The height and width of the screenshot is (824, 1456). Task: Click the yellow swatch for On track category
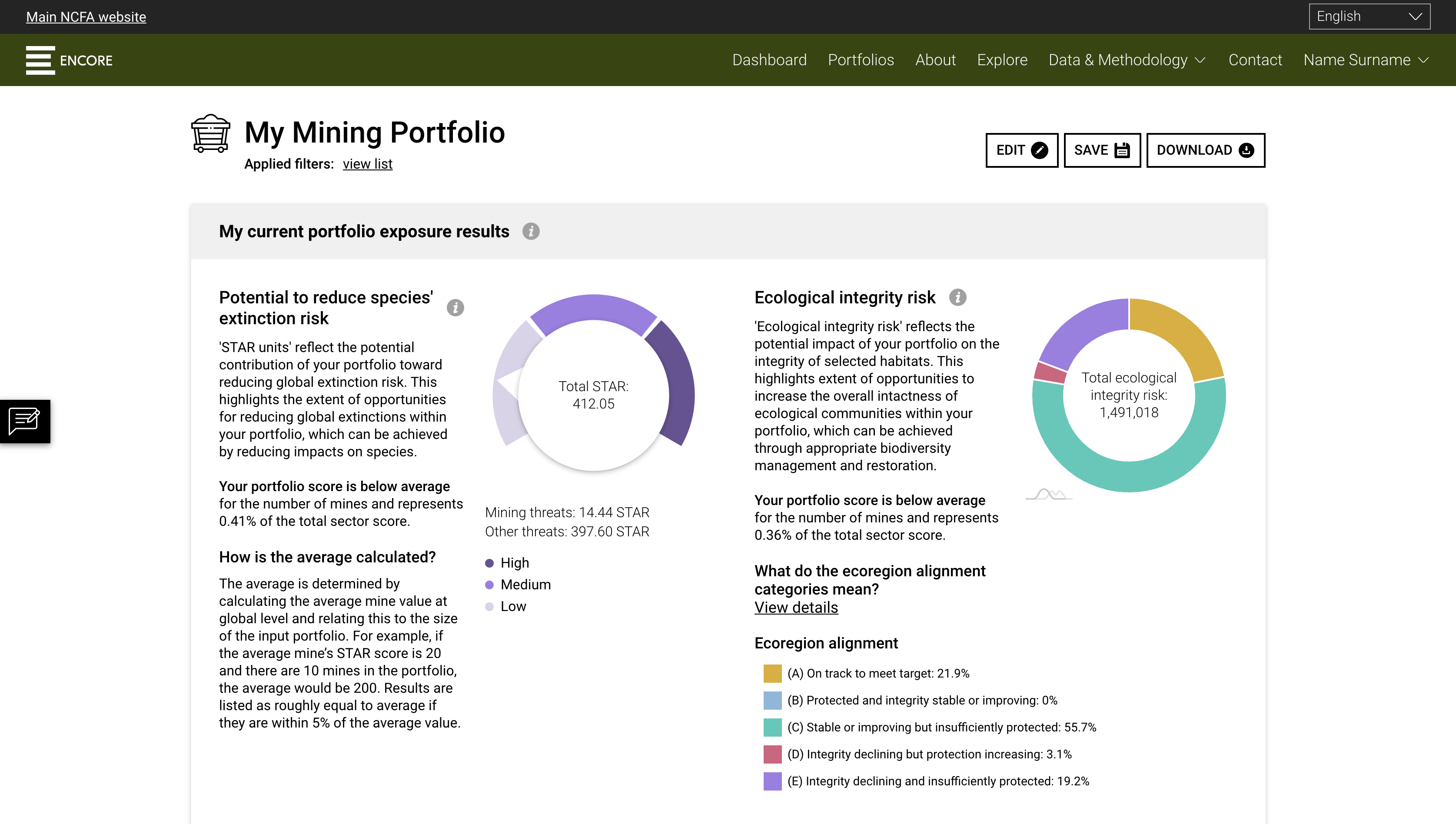772,673
